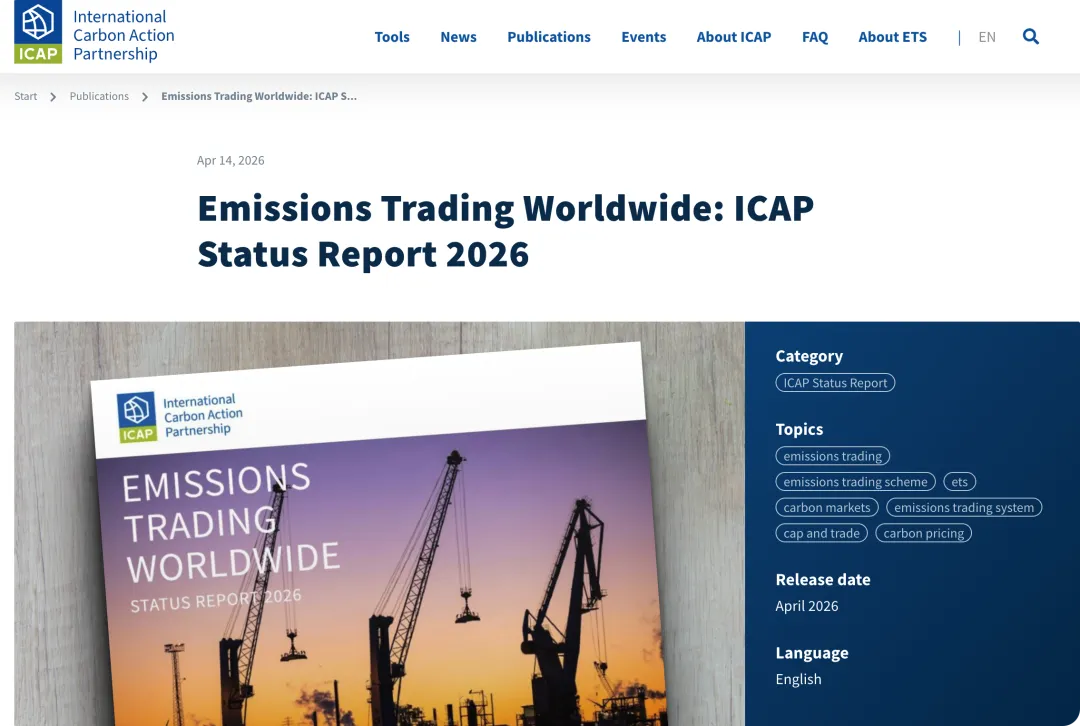Open the Status Report 2026 cover image
The width and height of the screenshot is (1080, 726).
pos(379,523)
